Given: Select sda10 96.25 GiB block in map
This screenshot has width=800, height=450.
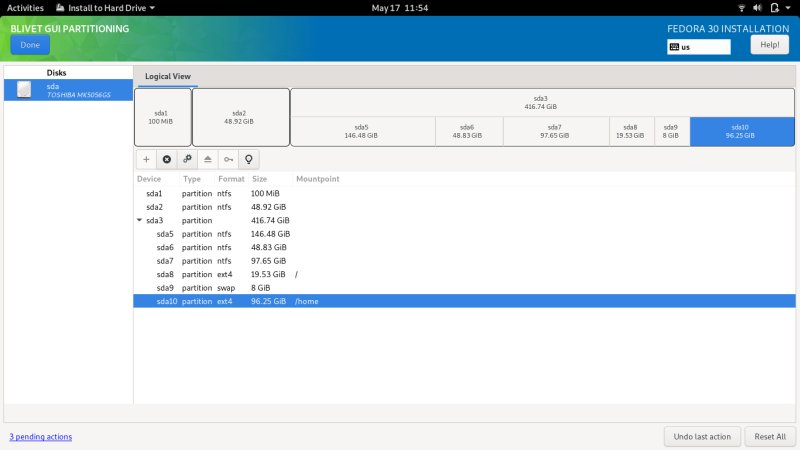Looking at the screenshot, I should (x=742, y=132).
